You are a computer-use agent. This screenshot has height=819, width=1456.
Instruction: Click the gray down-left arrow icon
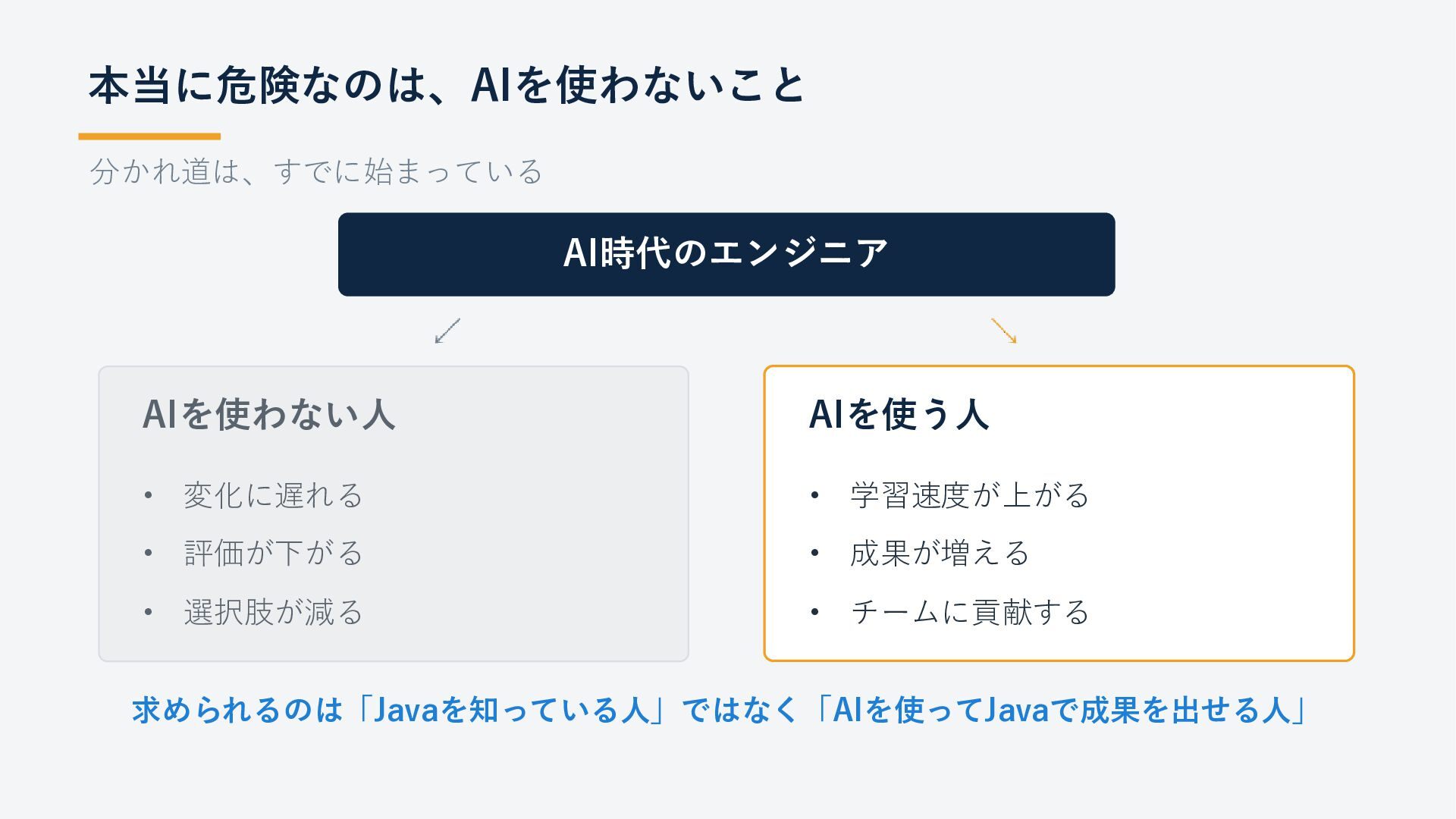click(x=447, y=331)
